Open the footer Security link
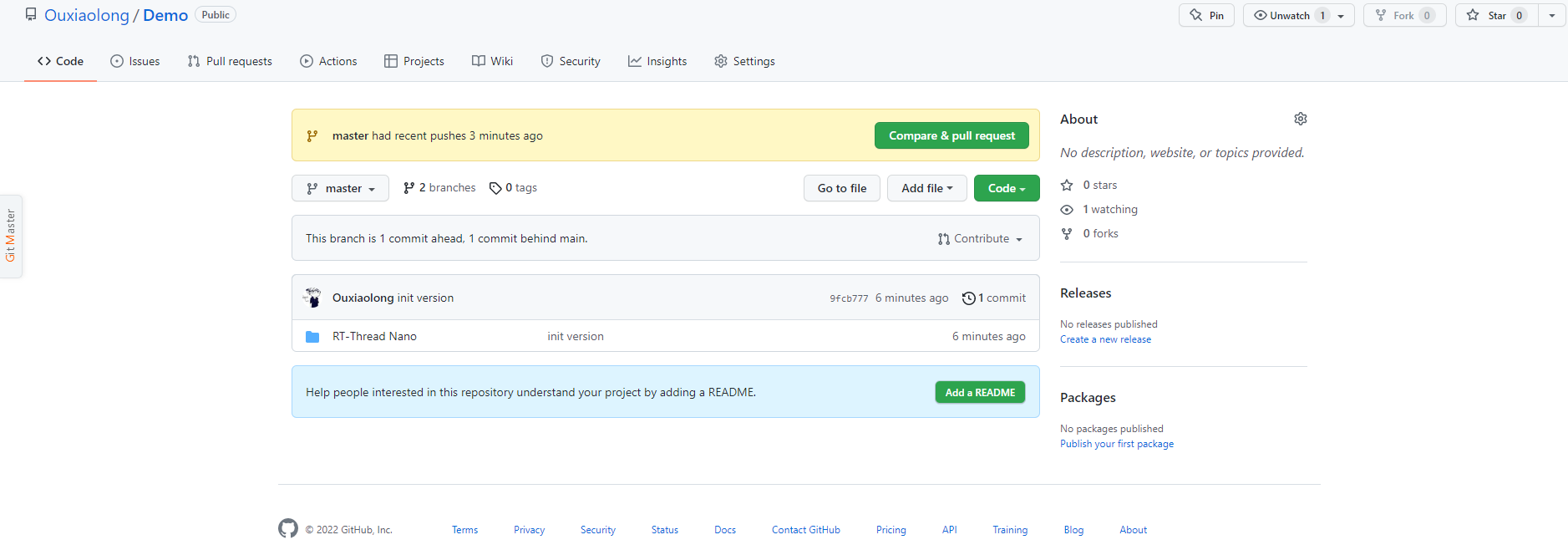This screenshot has height=550, width=1568. (598, 530)
